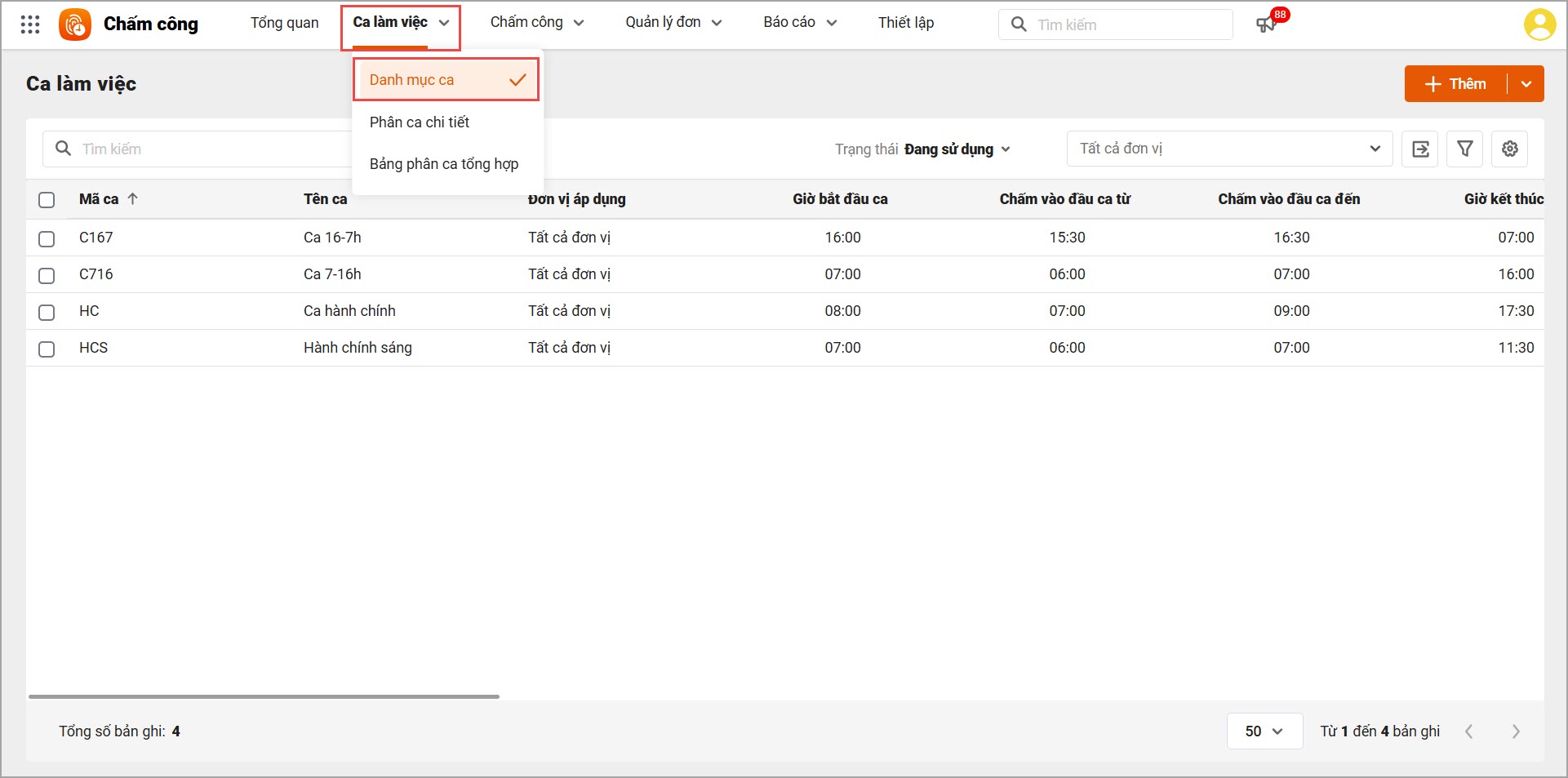Open the app launcher grid icon
Image resolution: width=1568 pixels, height=778 pixels.
tap(30, 24)
